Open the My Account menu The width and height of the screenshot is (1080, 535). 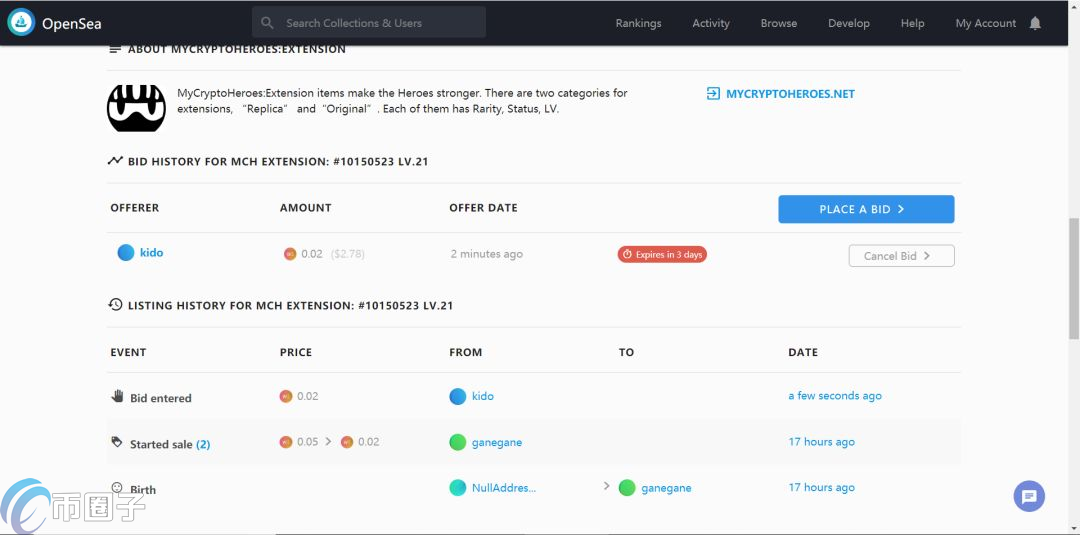pyautogui.click(x=986, y=23)
